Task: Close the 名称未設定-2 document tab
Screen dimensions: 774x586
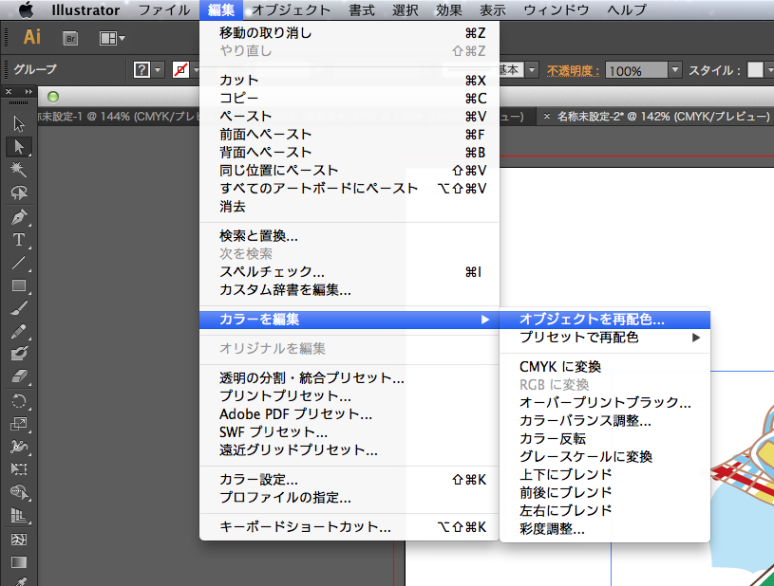Action: [x=546, y=117]
